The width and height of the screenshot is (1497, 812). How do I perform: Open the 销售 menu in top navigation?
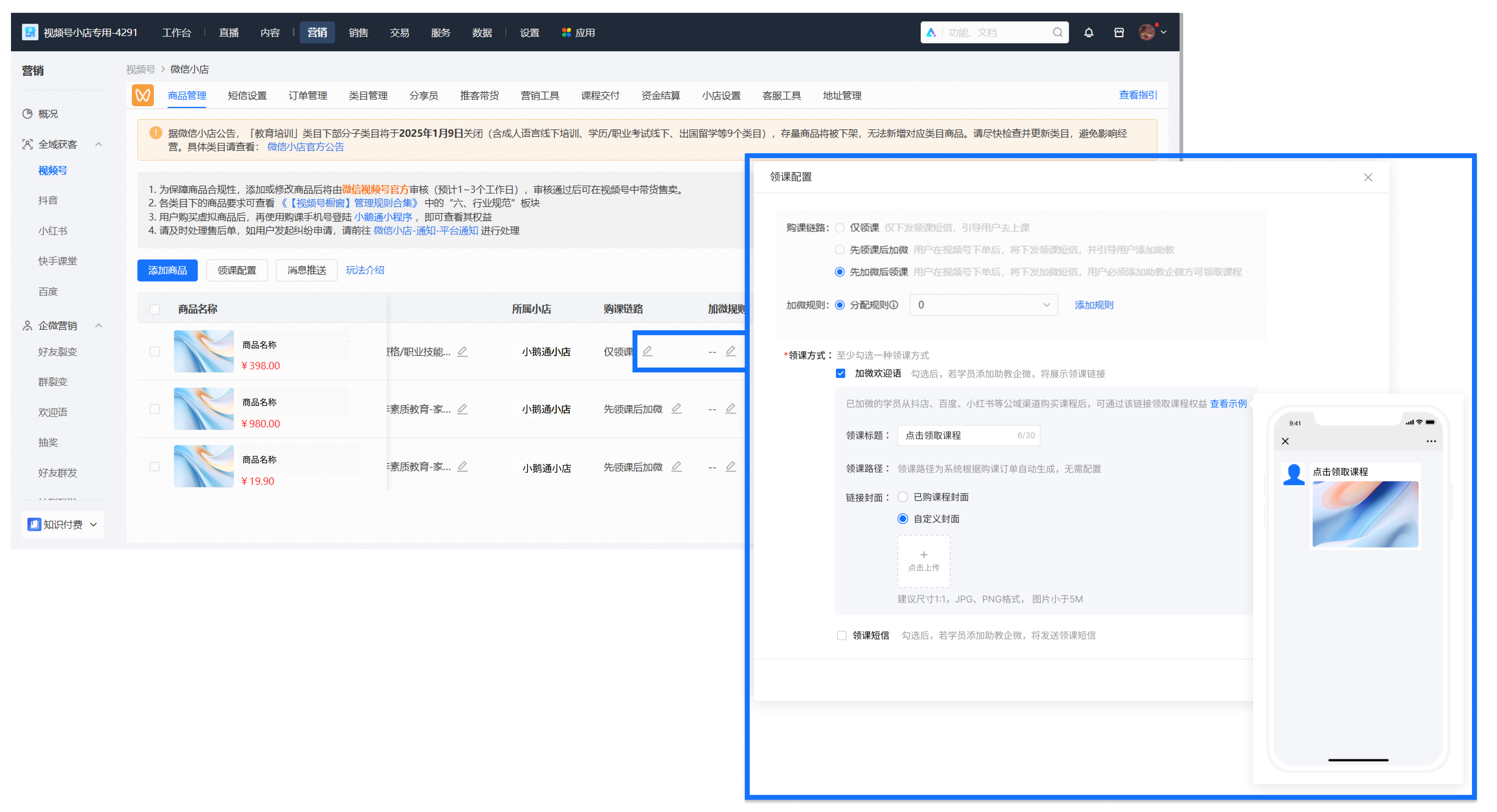tap(359, 32)
